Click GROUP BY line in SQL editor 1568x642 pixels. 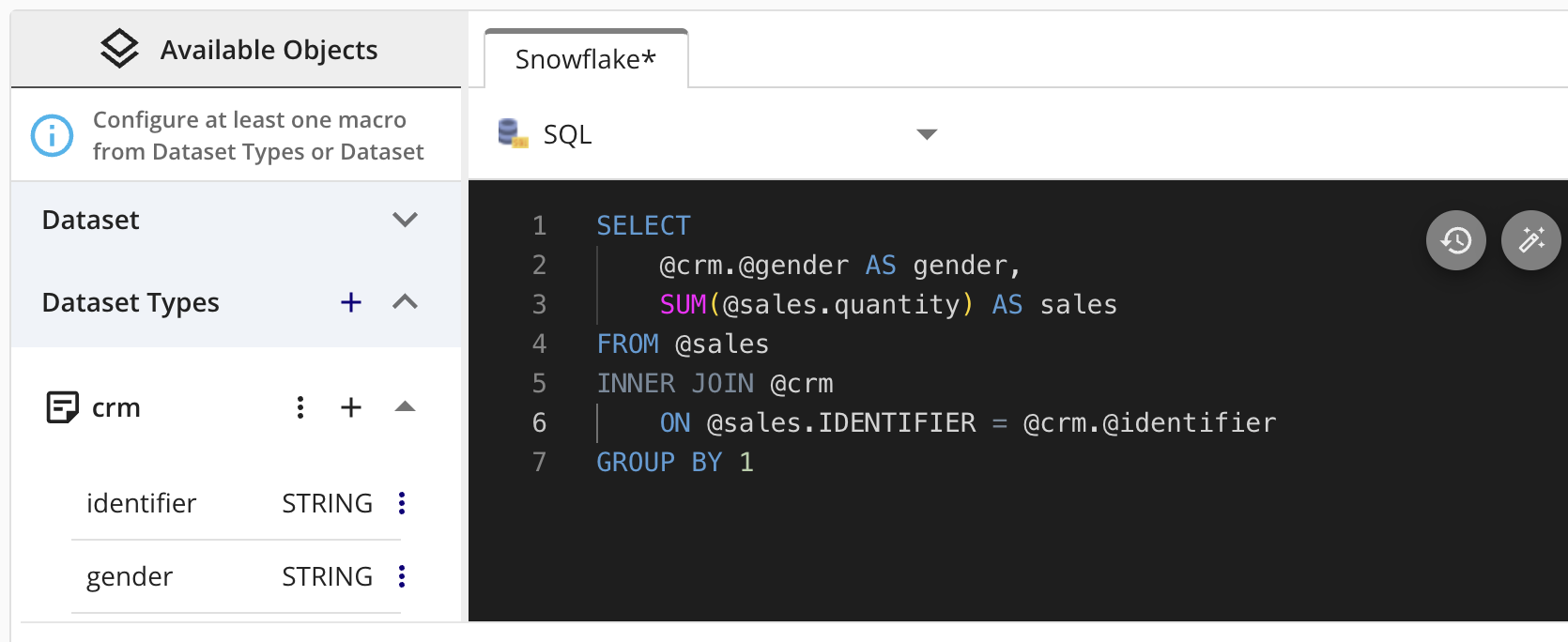coord(674,462)
